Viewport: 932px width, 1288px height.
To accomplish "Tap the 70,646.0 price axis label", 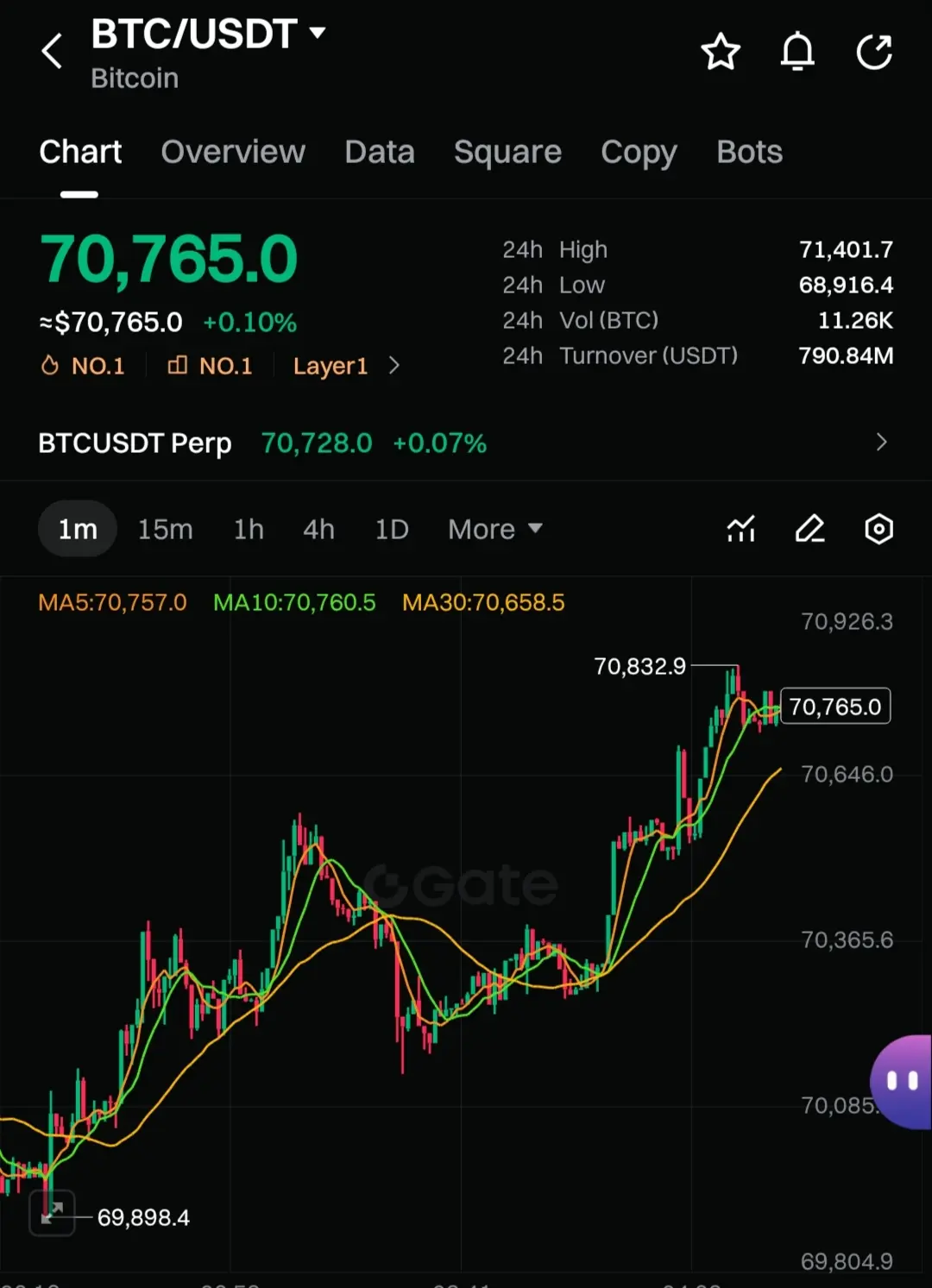I will click(x=847, y=774).
